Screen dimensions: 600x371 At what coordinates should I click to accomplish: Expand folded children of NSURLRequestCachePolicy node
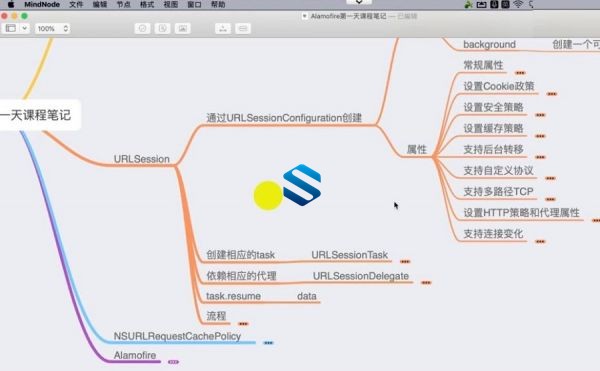pyautogui.click(x=268, y=343)
